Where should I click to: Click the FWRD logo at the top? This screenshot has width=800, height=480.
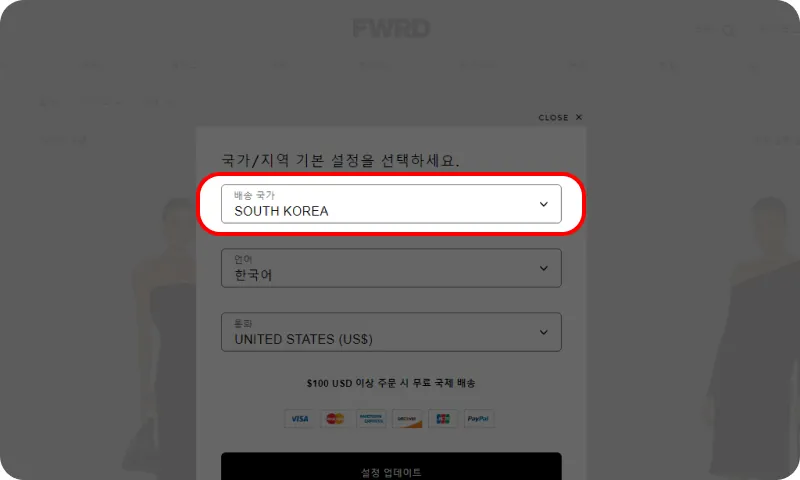point(391,29)
